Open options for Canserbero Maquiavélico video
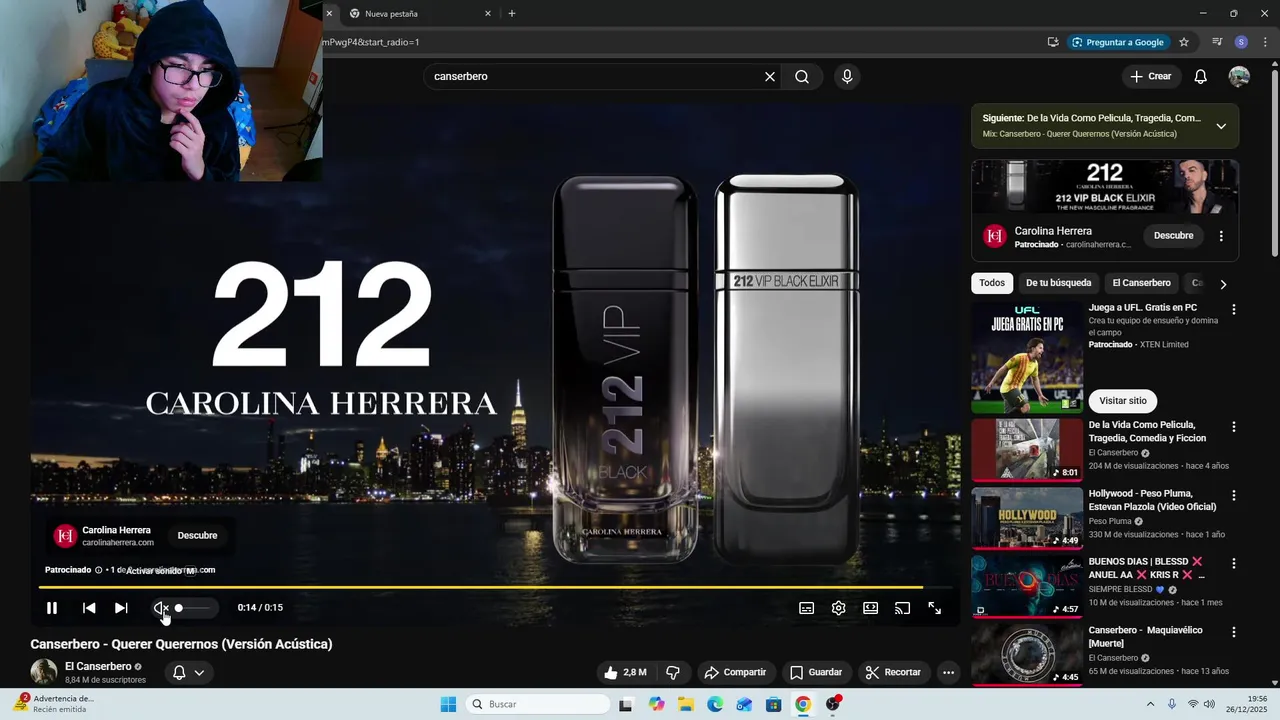This screenshot has height=720, width=1280. point(1234,632)
